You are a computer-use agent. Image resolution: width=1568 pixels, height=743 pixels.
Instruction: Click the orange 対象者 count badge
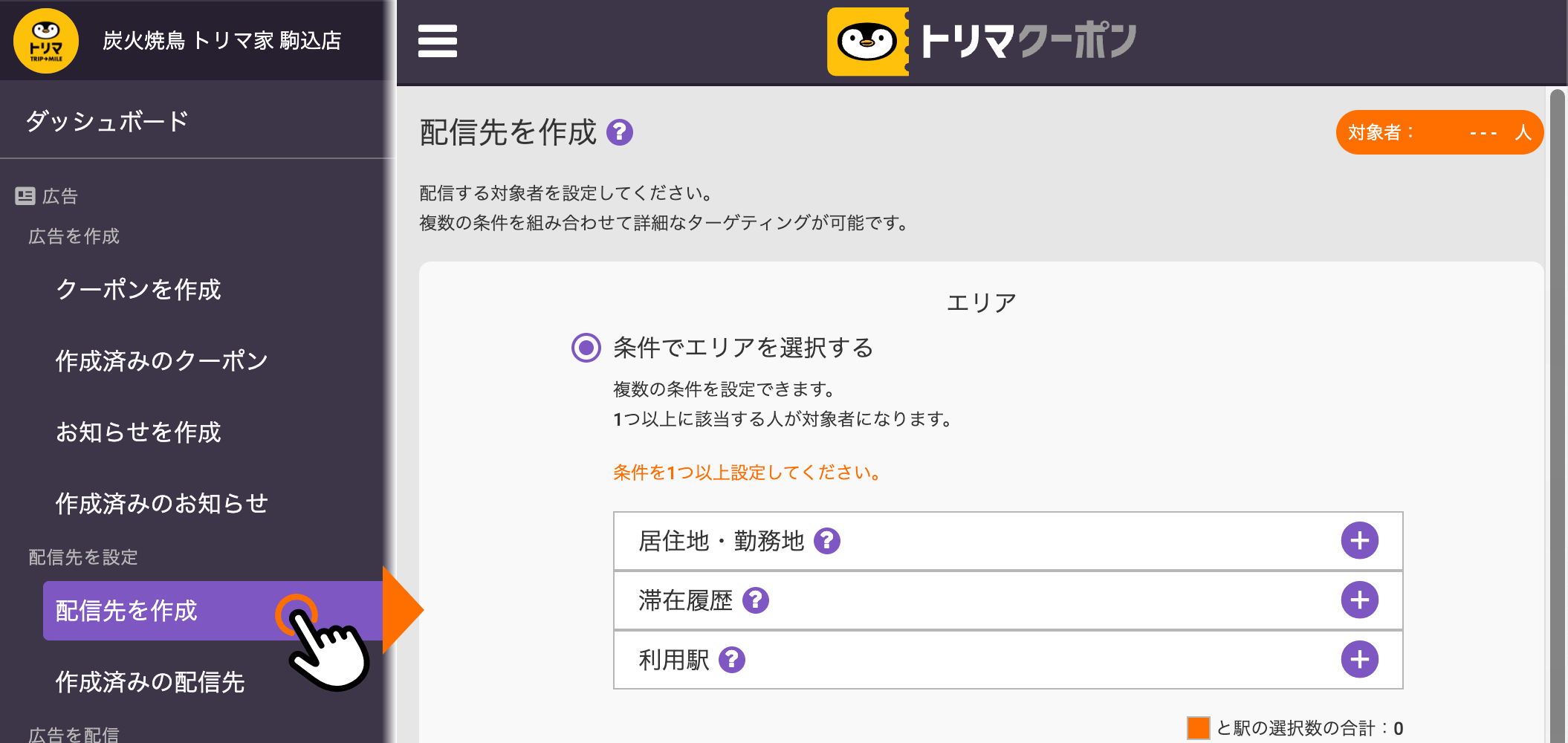coord(1439,133)
